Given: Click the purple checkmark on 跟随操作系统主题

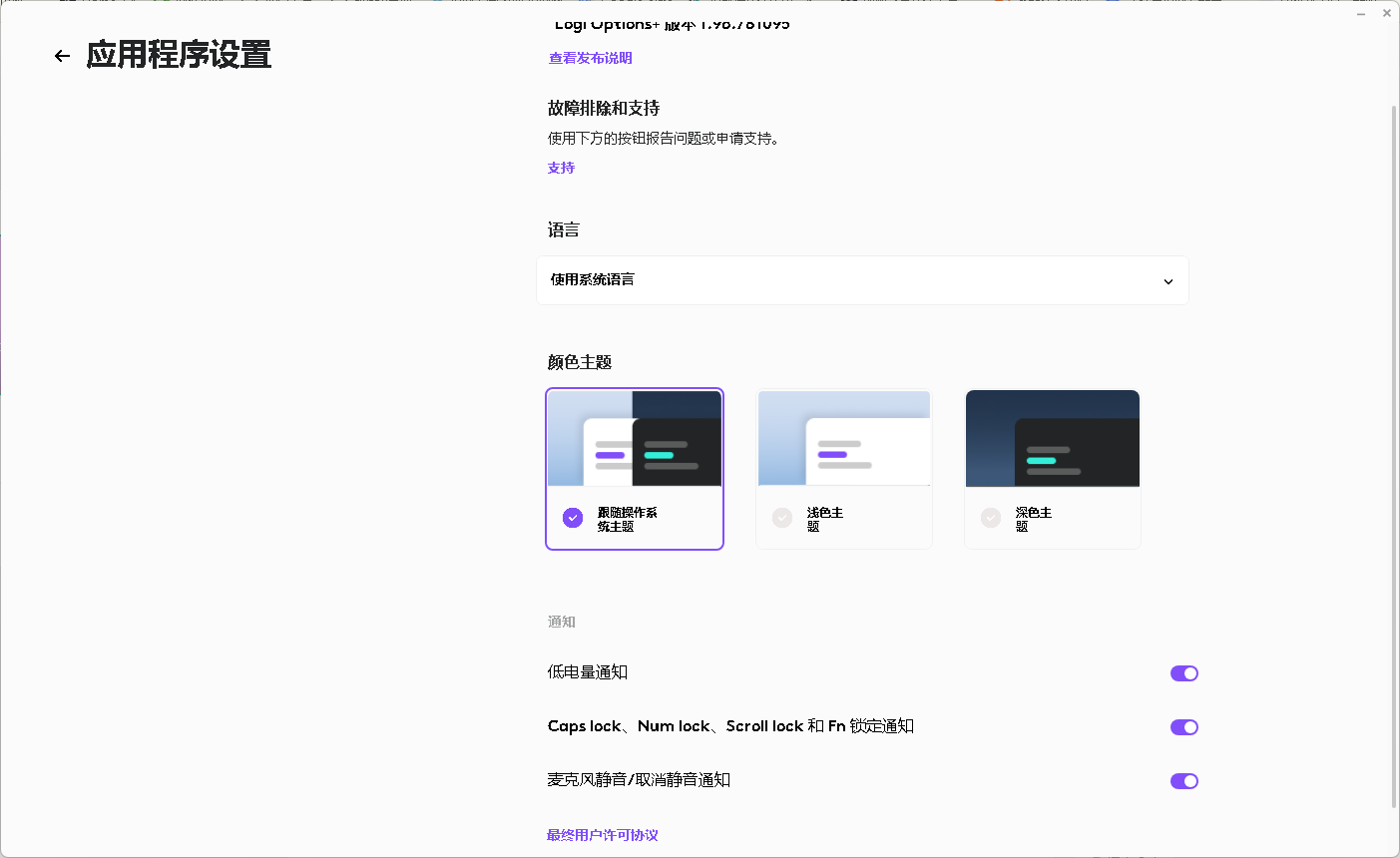Looking at the screenshot, I should click(572, 518).
